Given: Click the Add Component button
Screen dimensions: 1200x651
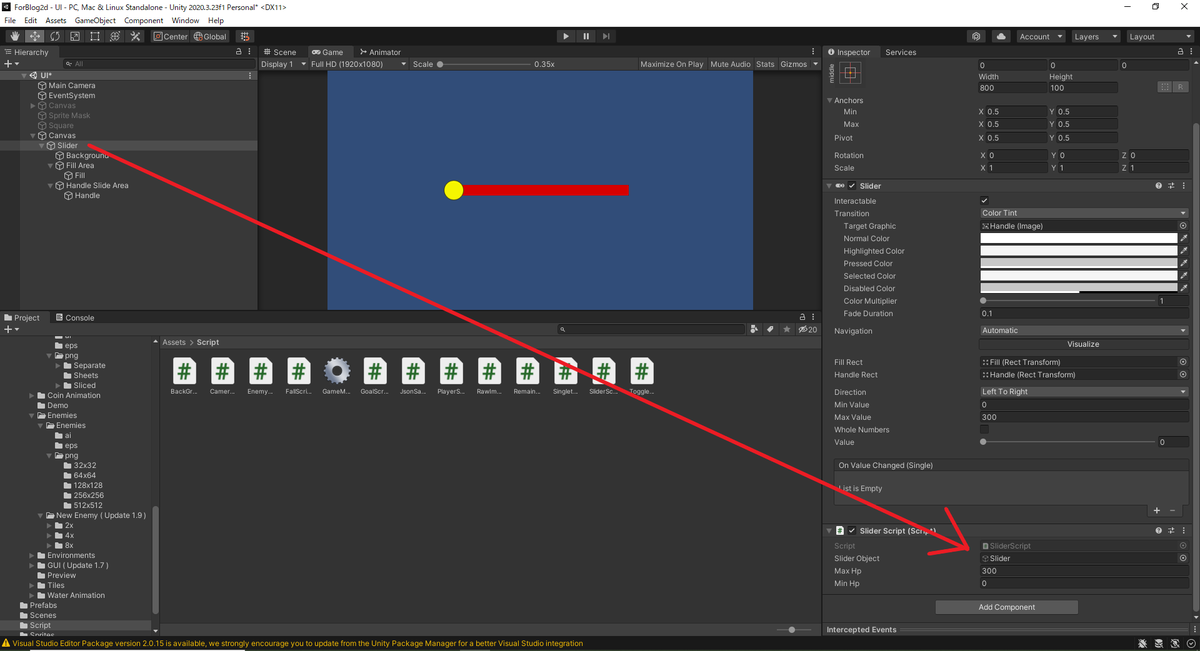Looking at the screenshot, I should click(1006, 606).
